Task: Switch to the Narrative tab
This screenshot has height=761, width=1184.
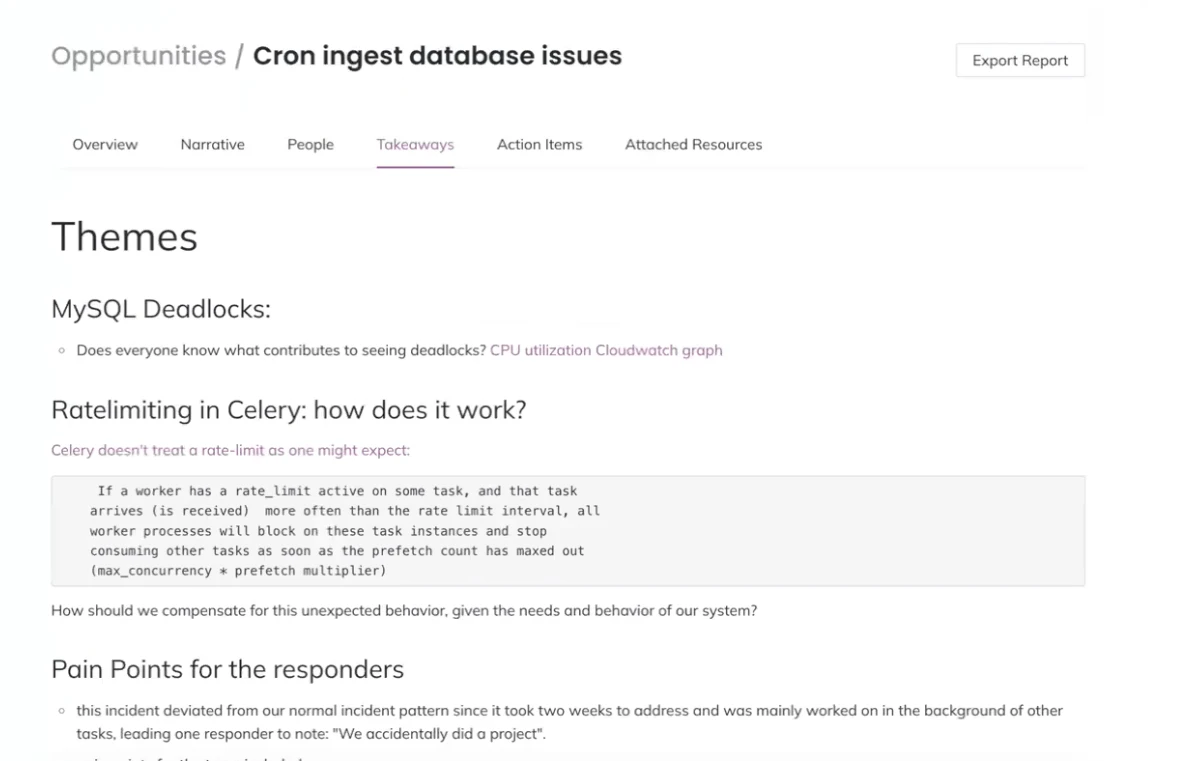Action: [212, 144]
